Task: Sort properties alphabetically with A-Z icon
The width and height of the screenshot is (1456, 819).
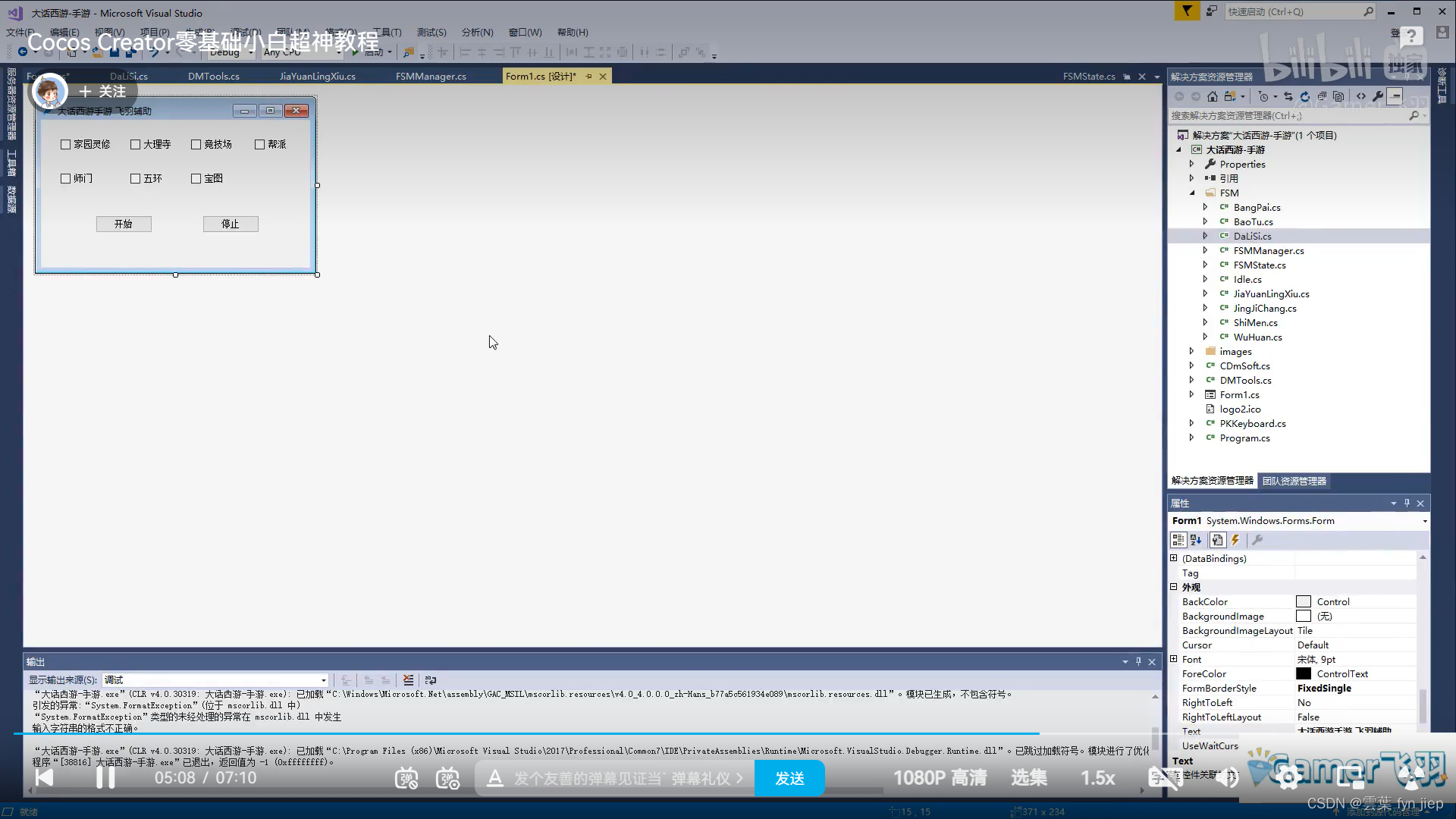Action: click(x=1196, y=540)
